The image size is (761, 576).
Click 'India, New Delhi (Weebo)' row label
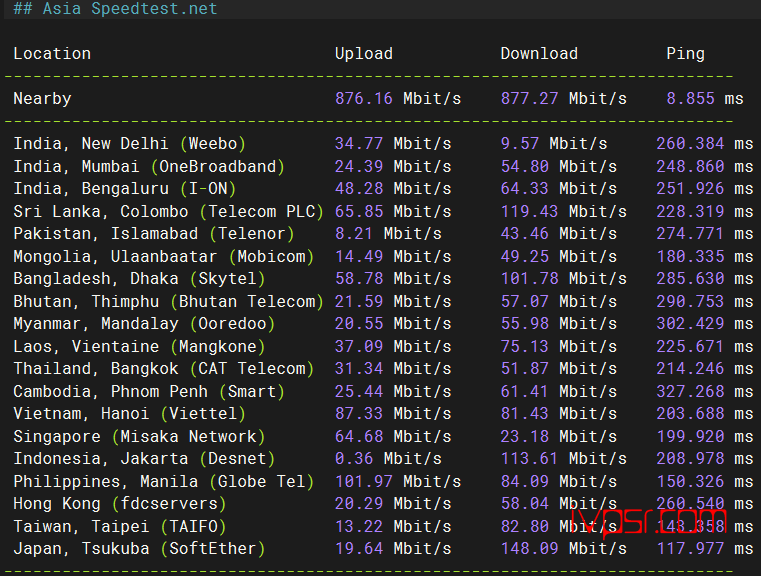pyautogui.click(x=130, y=144)
